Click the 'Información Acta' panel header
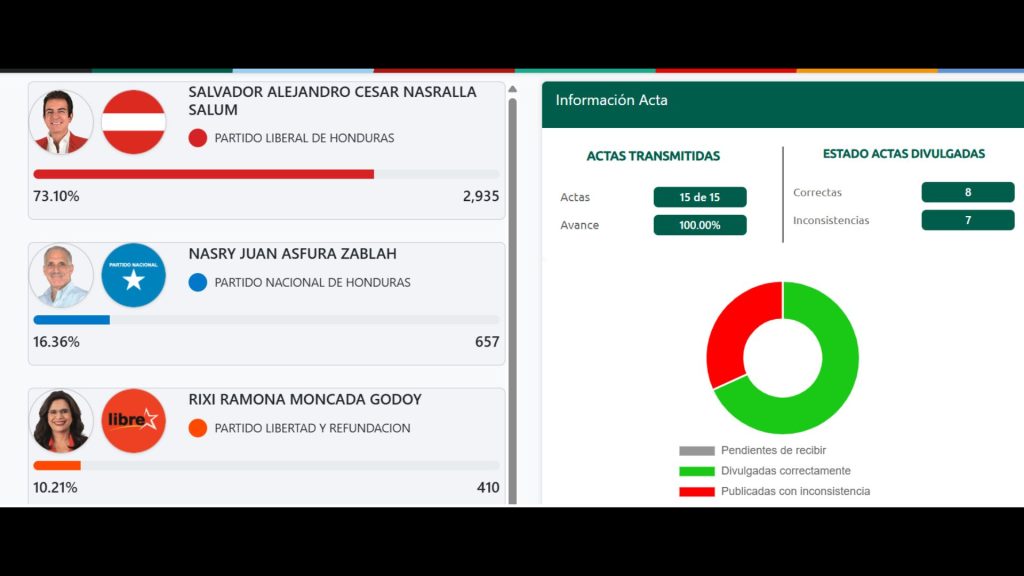Screen dimensions: 1024x576 612,100
